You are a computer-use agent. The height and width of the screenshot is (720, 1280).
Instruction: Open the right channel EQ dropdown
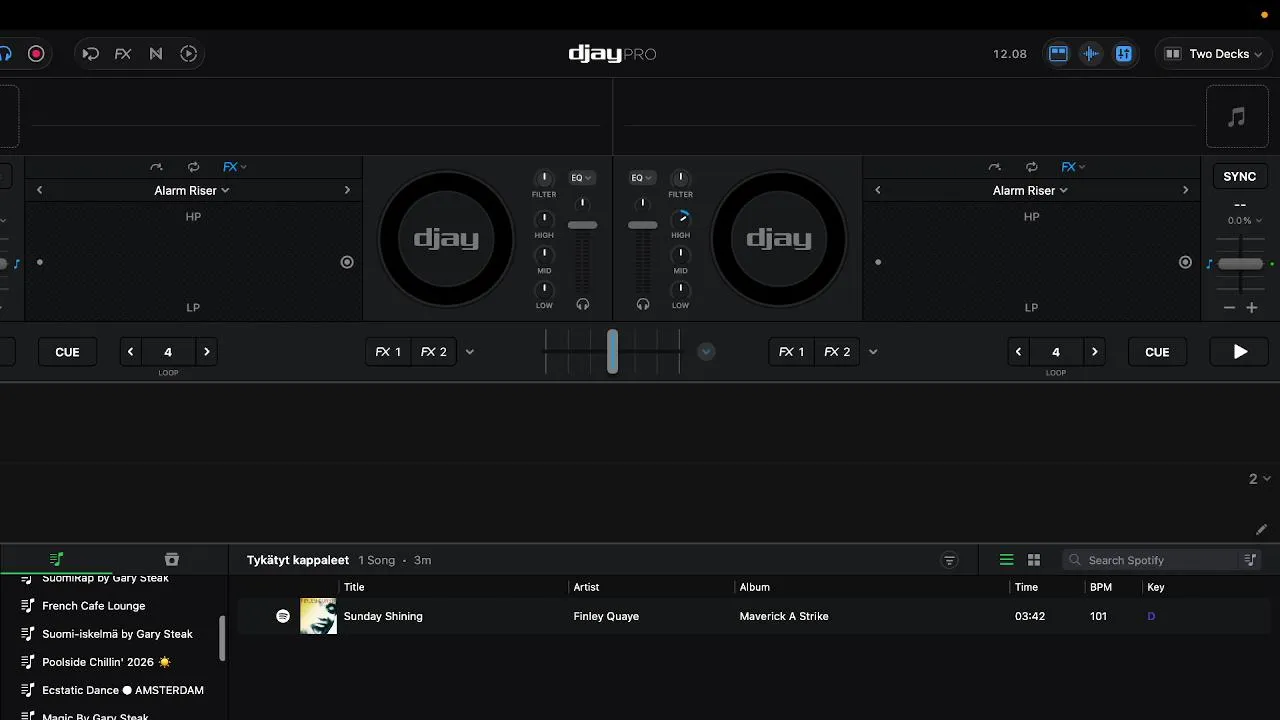642,178
